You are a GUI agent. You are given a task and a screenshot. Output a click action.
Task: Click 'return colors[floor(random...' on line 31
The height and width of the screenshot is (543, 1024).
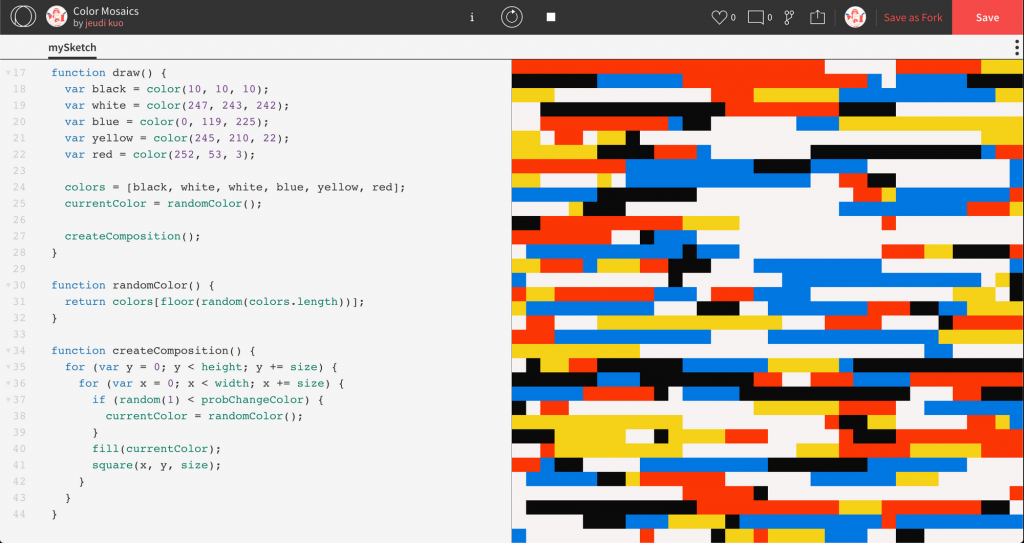[214, 301]
